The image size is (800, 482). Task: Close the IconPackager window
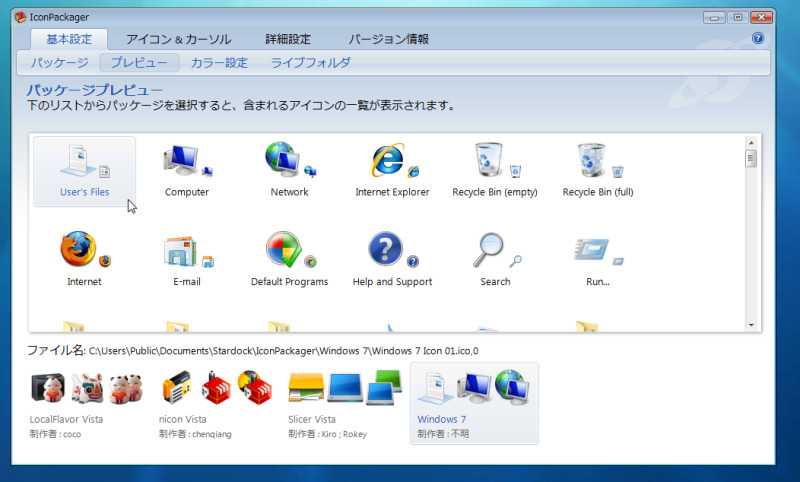[761, 18]
